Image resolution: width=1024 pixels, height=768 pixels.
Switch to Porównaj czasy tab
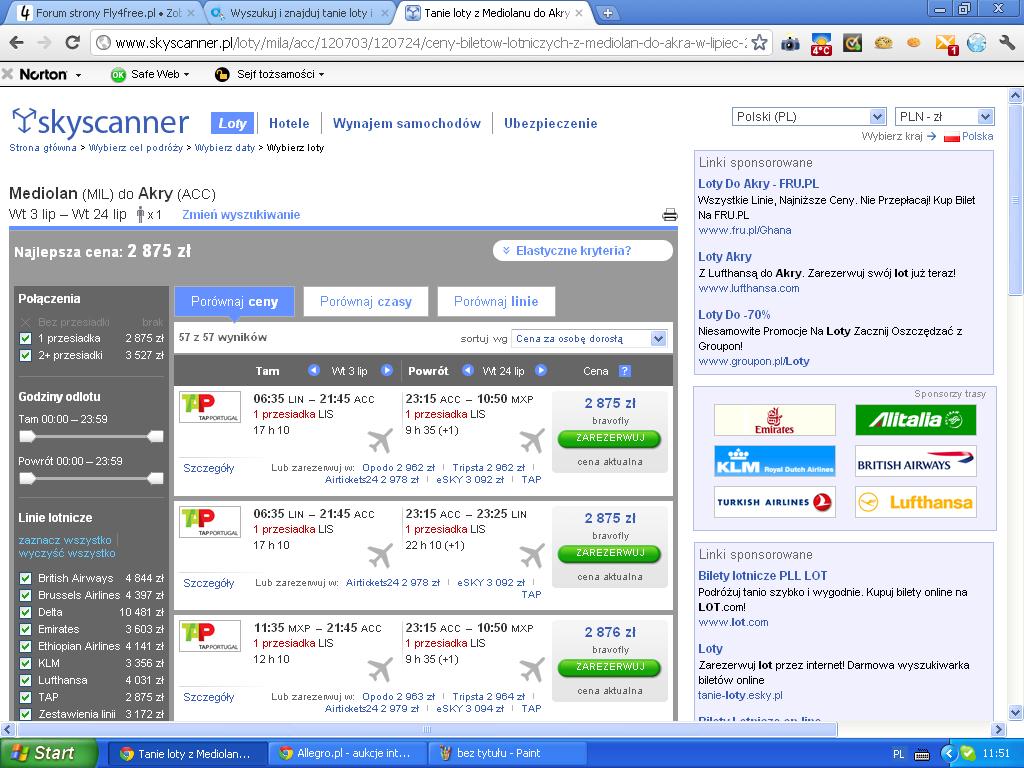click(x=366, y=302)
